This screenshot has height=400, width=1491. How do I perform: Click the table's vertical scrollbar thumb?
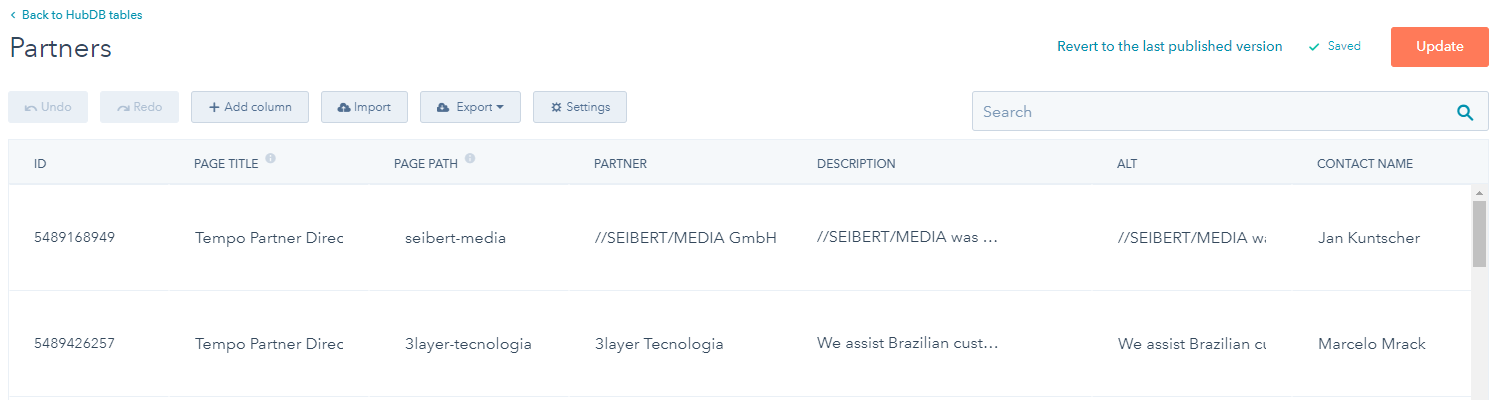point(1479,233)
